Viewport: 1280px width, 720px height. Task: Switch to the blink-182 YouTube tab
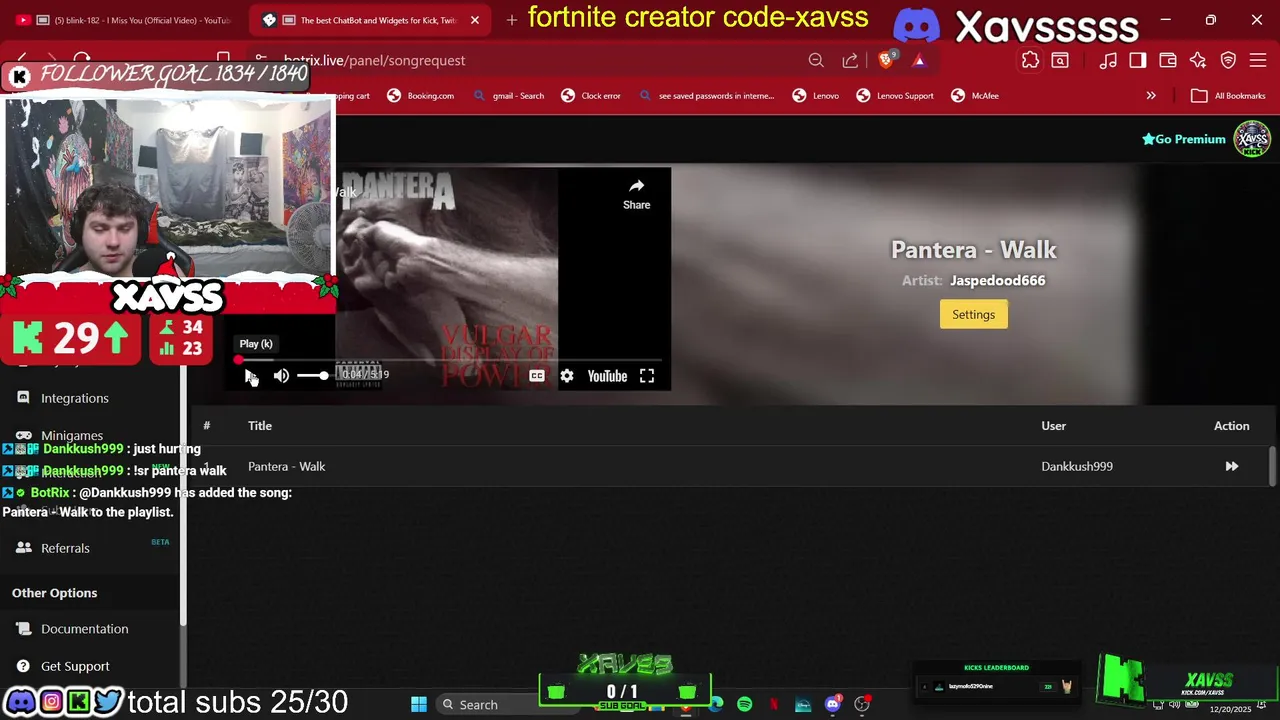click(x=125, y=20)
